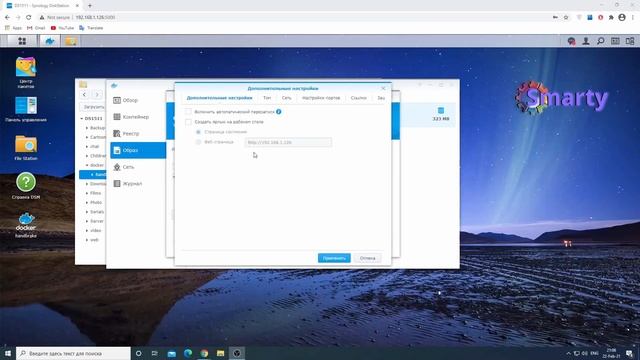This screenshot has width=640, height=360.
Task: Open DSM widgets panel icon
Action: (x=615, y=41)
